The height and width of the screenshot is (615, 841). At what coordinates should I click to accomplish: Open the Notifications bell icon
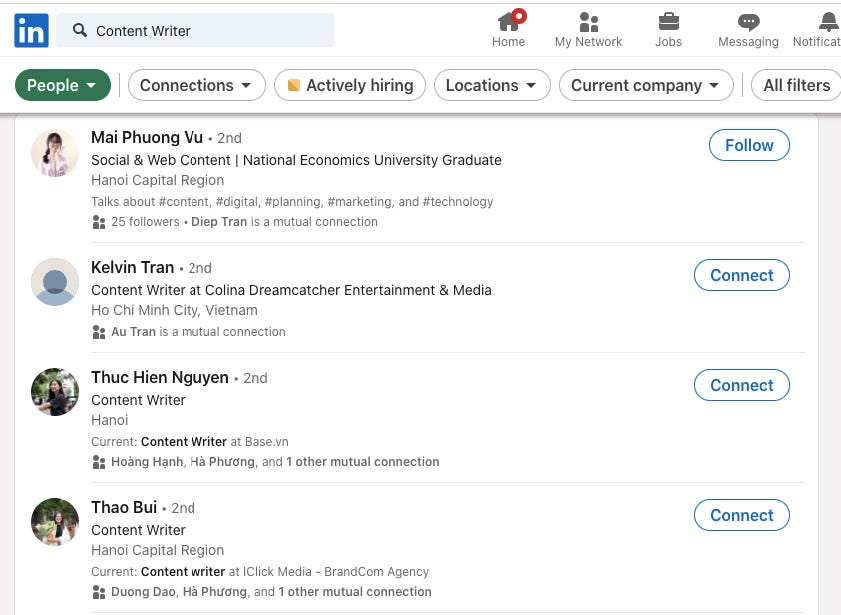tap(828, 22)
